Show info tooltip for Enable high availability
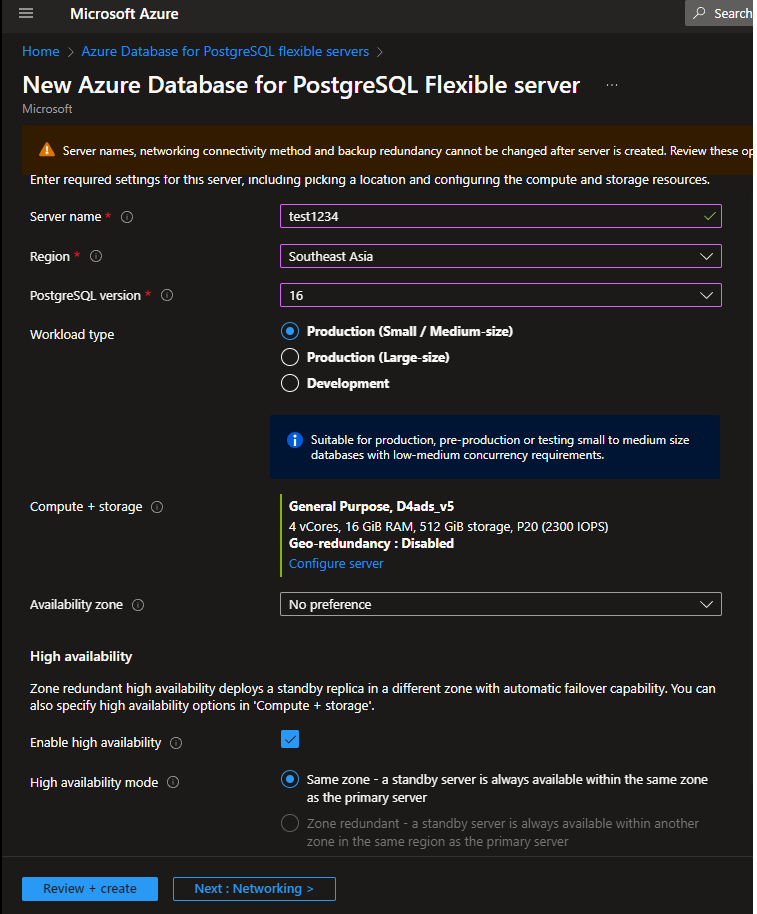 point(176,743)
